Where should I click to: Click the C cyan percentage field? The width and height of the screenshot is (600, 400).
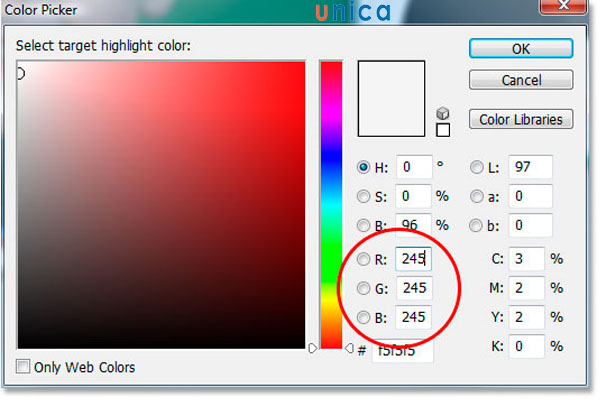tap(527, 259)
